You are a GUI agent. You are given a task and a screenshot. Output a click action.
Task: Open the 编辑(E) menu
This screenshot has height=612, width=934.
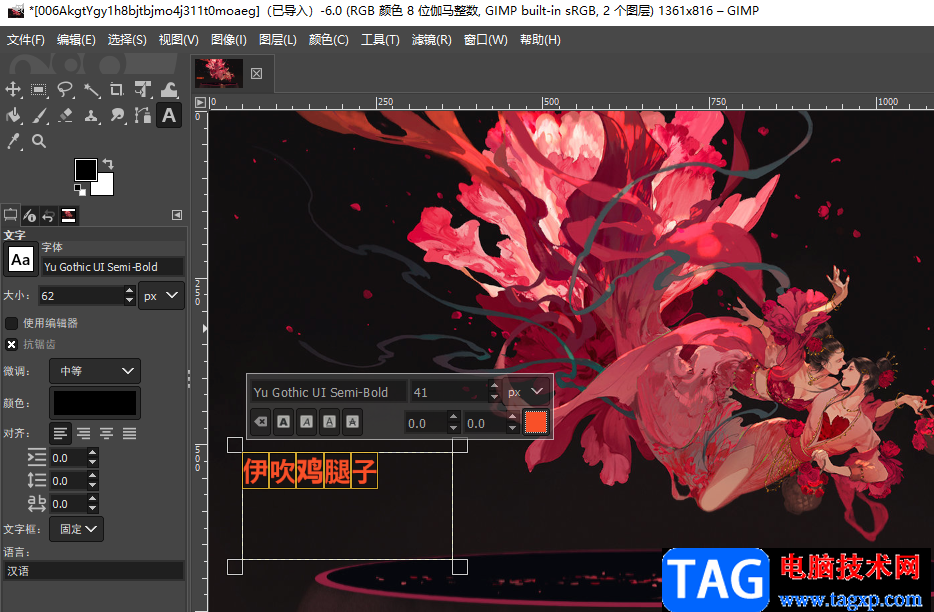(x=76, y=40)
